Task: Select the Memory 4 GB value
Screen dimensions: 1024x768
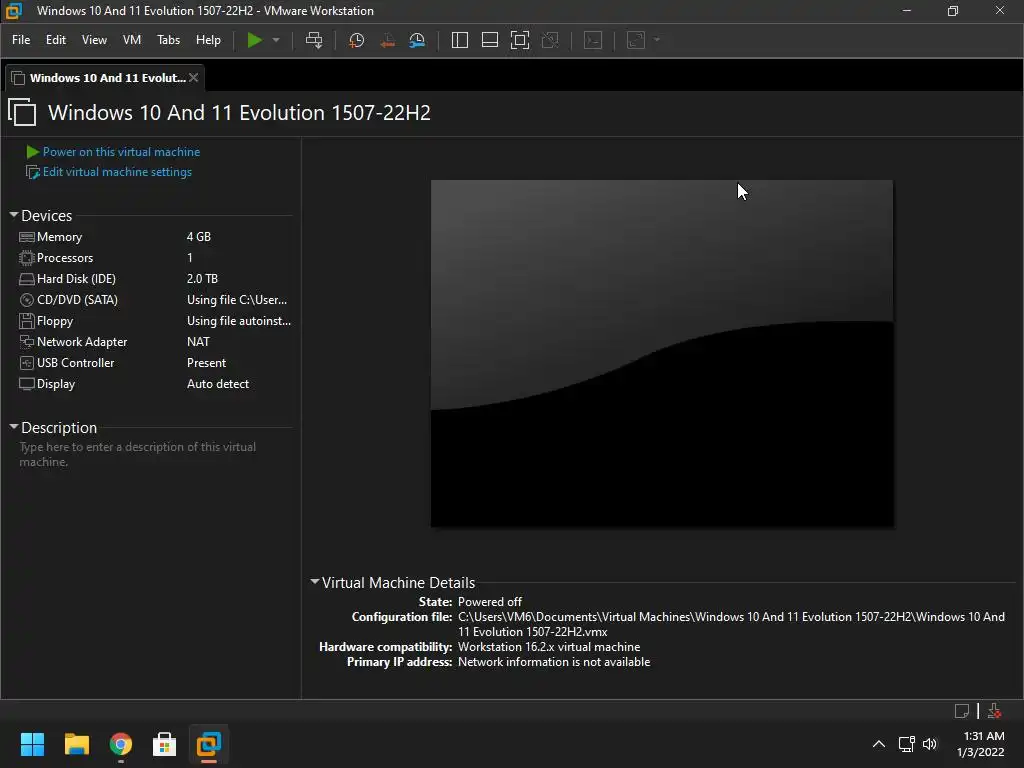Action: click(x=199, y=236)
